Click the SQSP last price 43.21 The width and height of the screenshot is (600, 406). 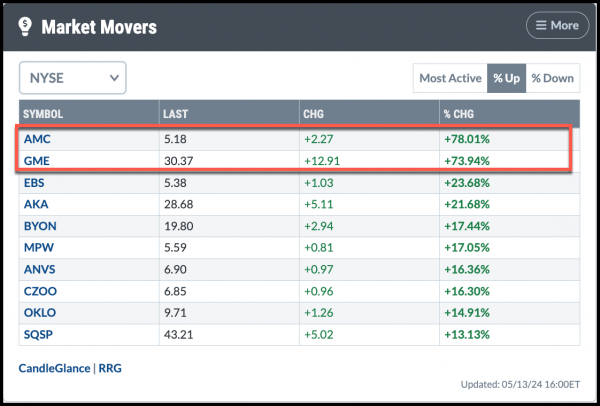[x=179, y=334]
